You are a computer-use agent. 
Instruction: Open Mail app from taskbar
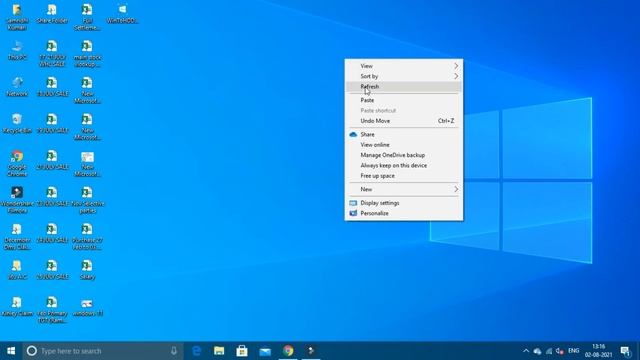click(x=265, y=351)
